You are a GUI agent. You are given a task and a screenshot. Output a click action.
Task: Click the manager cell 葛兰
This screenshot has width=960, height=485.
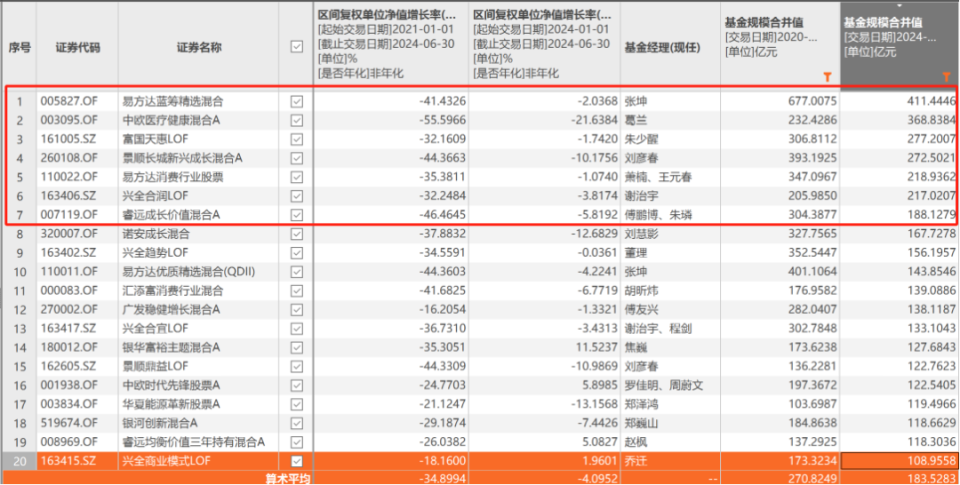636,121
